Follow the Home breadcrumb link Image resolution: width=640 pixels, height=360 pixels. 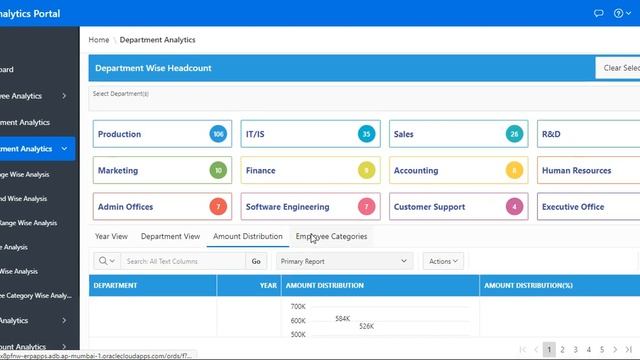[x=99, y=40]
